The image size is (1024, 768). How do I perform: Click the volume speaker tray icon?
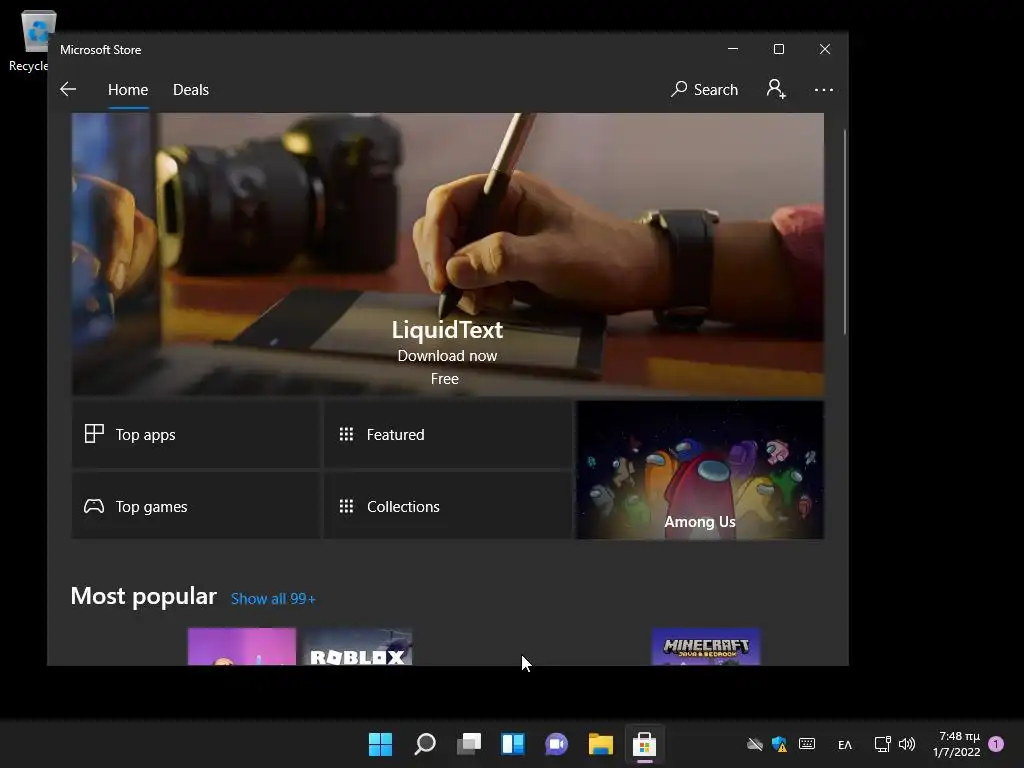(907, 744)
